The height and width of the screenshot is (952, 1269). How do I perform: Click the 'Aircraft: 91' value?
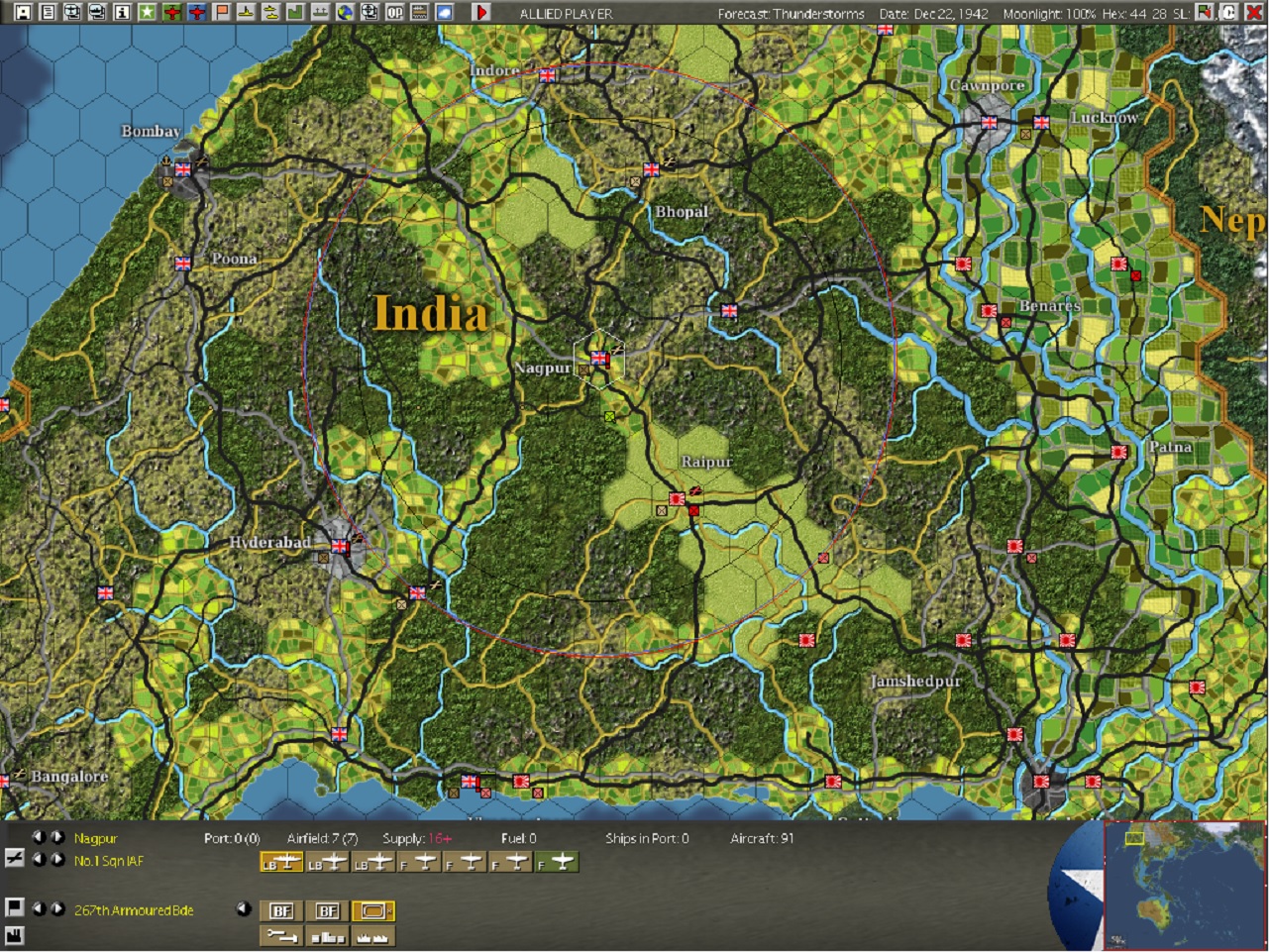(762, 839)
